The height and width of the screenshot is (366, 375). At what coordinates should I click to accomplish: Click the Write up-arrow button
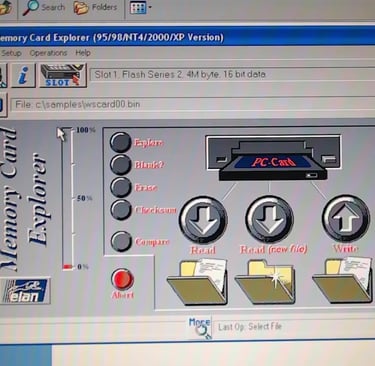(346, 219)
